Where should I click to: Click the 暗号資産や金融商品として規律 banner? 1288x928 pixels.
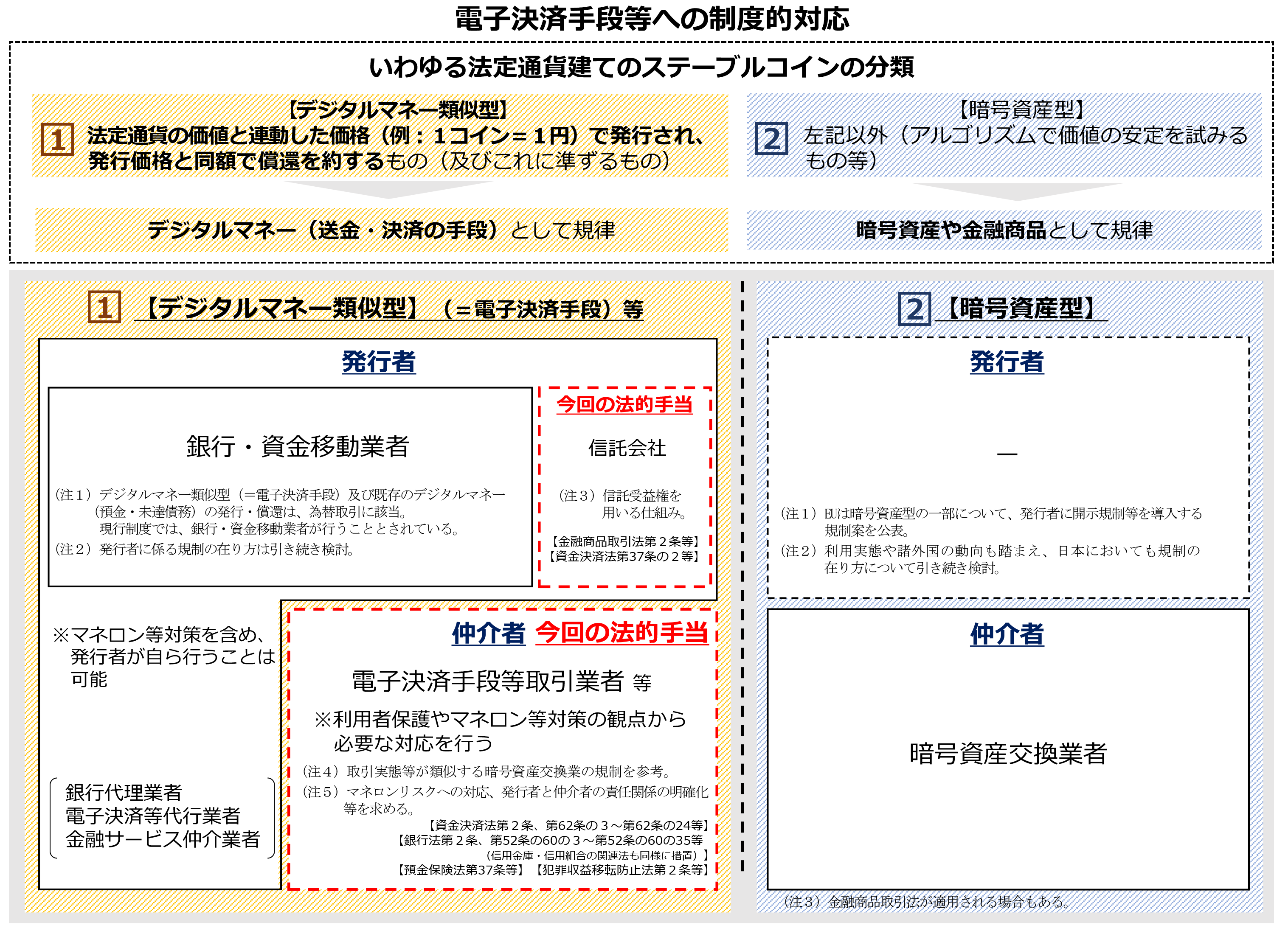1004,230
